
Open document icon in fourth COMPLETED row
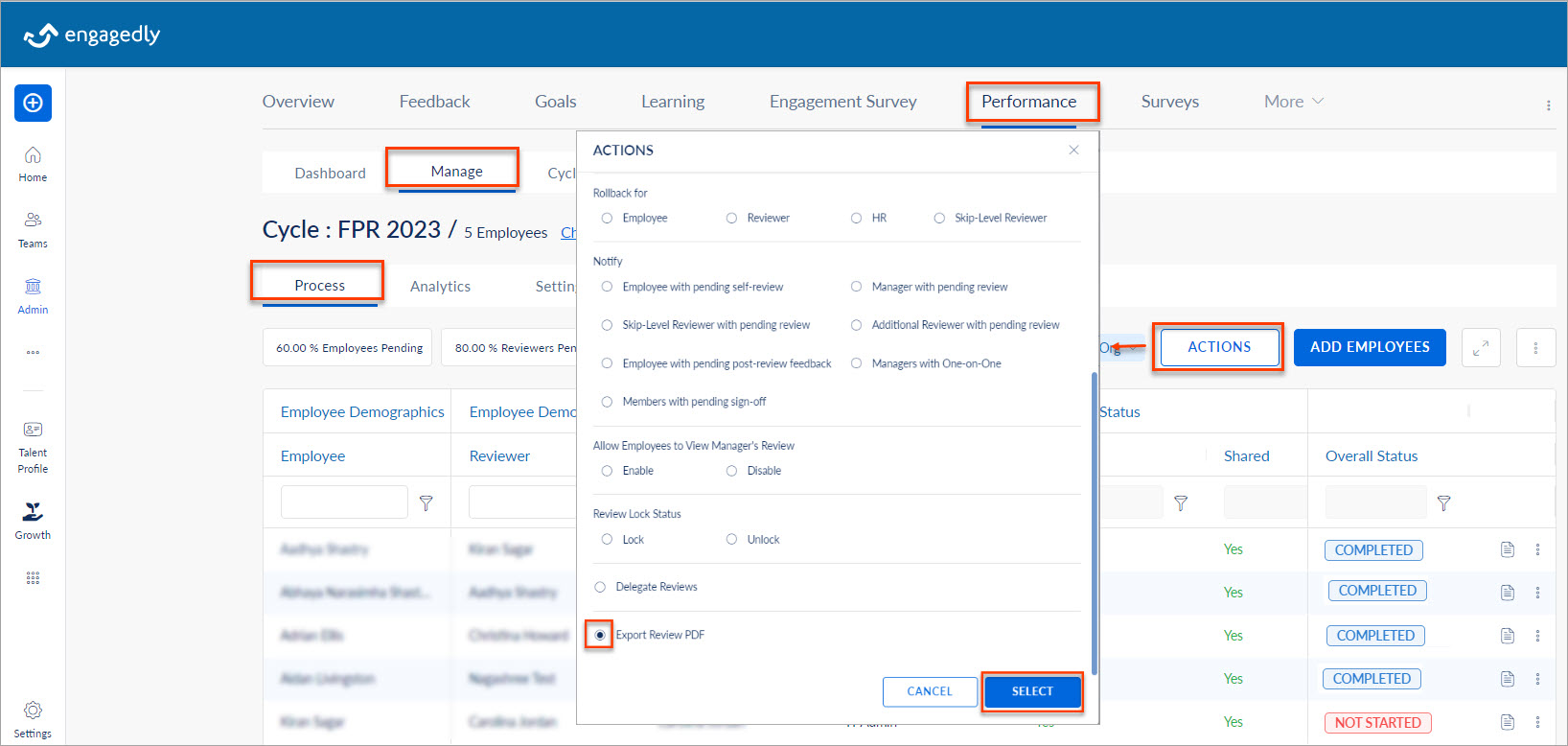(x=1508, y=679)
